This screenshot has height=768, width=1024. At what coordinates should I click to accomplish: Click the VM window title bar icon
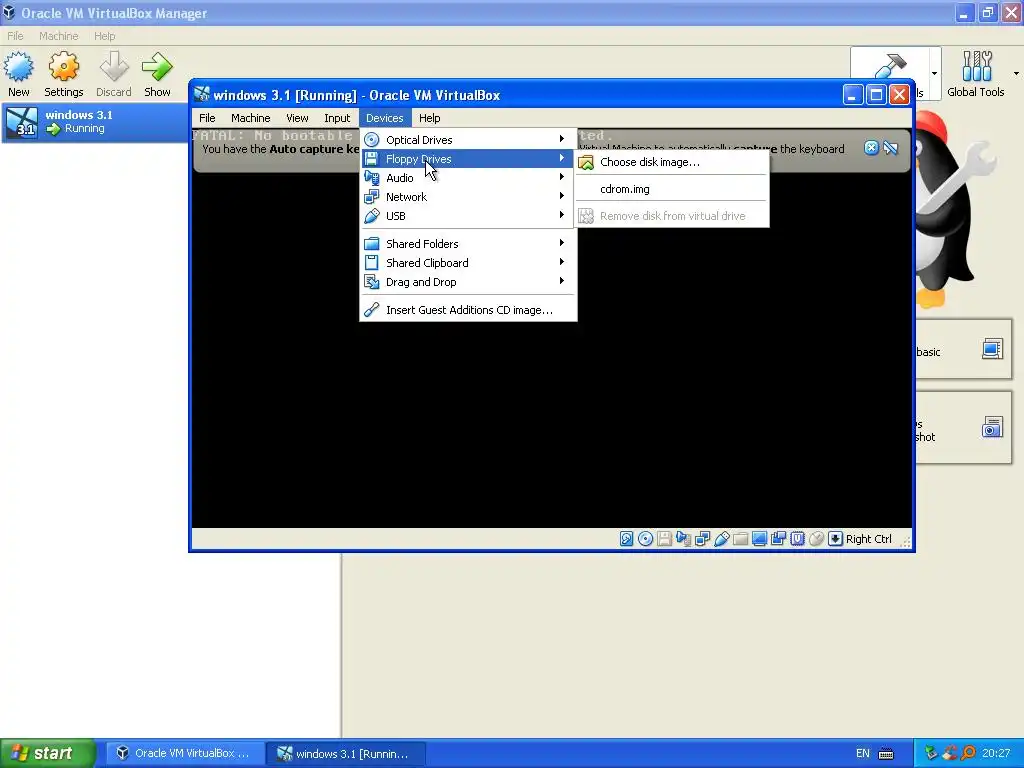point(202,95)
